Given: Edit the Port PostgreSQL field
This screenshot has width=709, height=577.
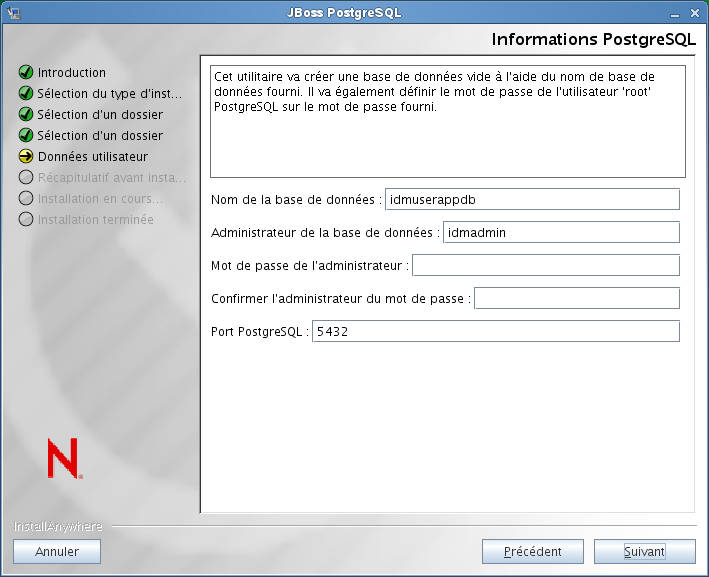Looking at the screenshot, I should 496,331.
